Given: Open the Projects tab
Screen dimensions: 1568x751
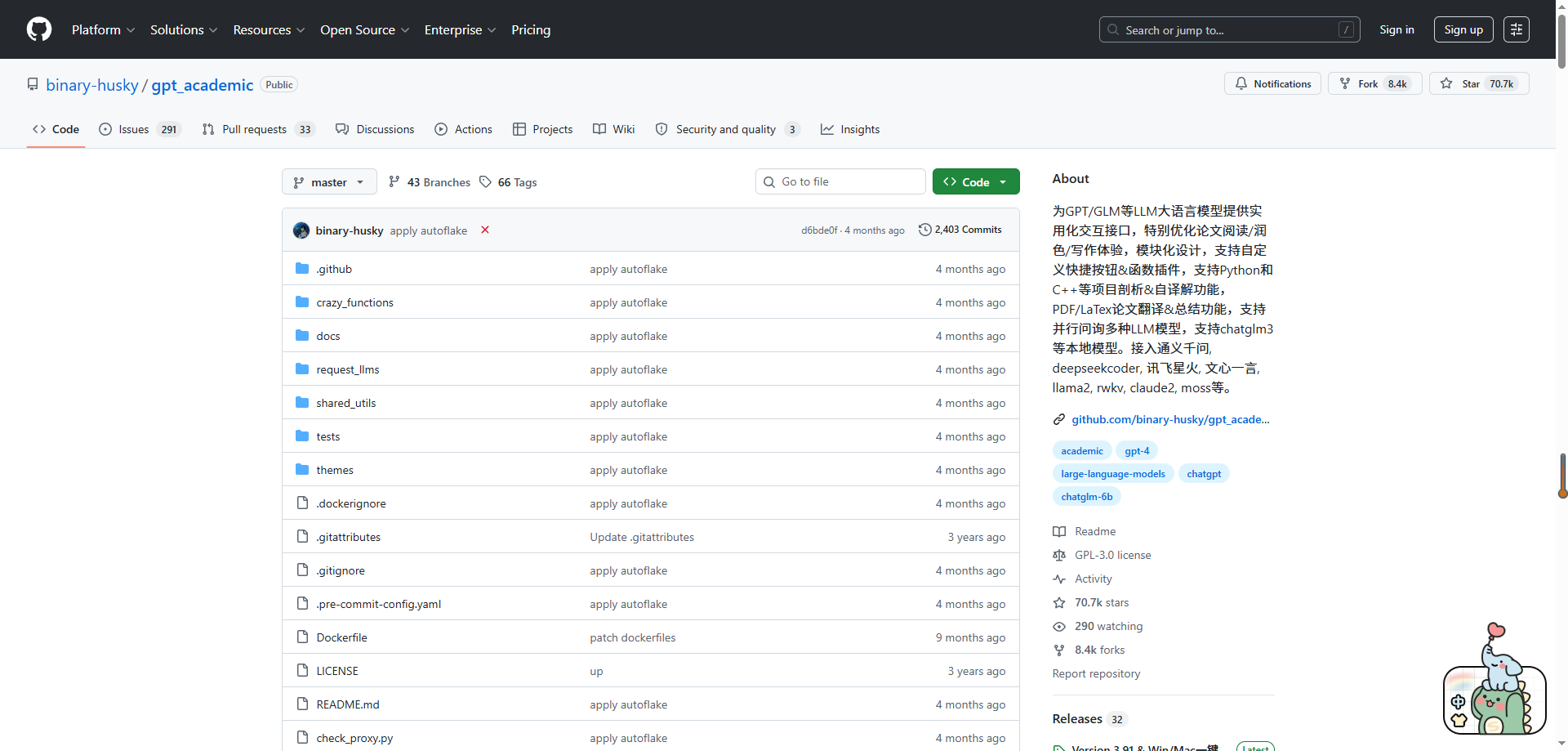Looking at the screenshot, I should click(x=543, y=129).
